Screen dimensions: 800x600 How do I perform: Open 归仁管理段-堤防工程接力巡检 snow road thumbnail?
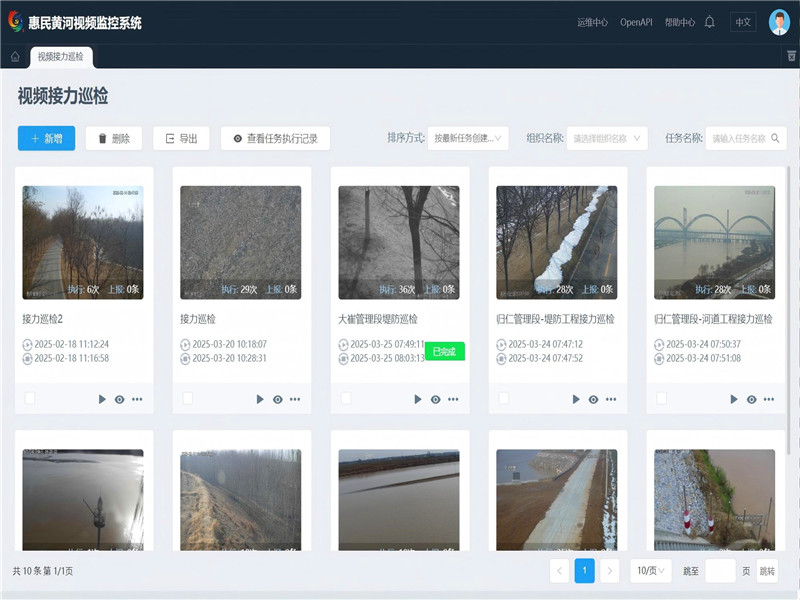pos(557,242)
